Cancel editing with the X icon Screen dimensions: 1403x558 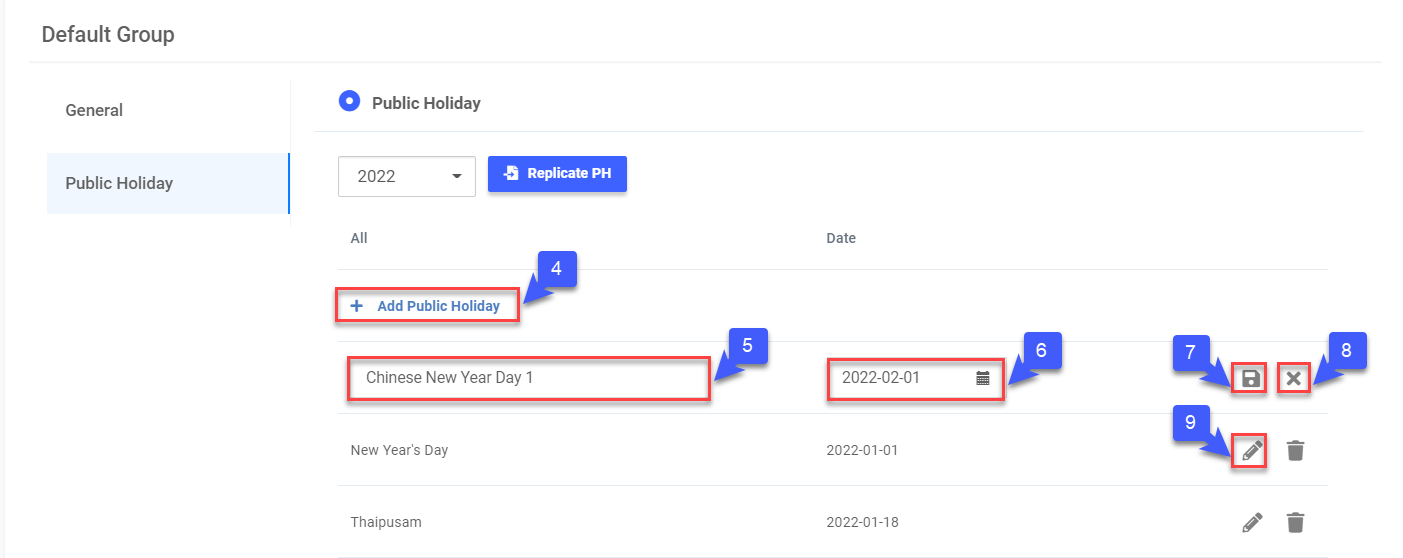pyautogui.click(x=1294, y=378)
